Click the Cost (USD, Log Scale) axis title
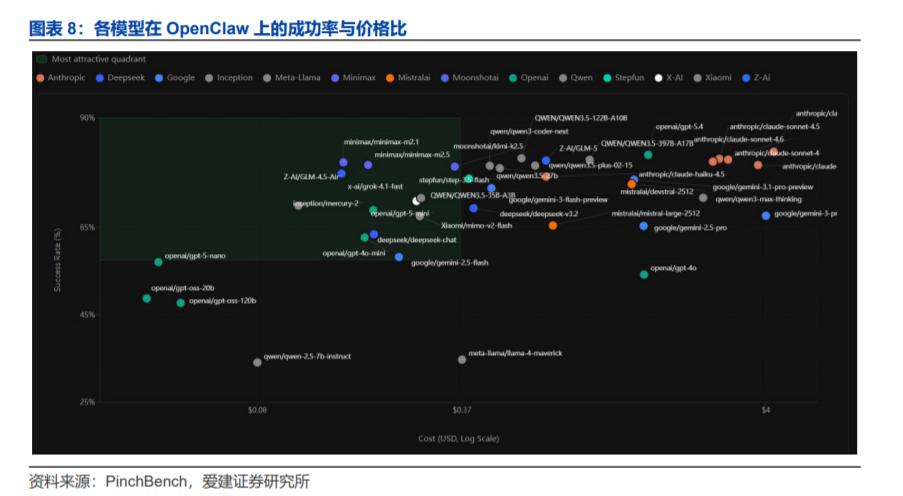 click(x=458, y=438)
